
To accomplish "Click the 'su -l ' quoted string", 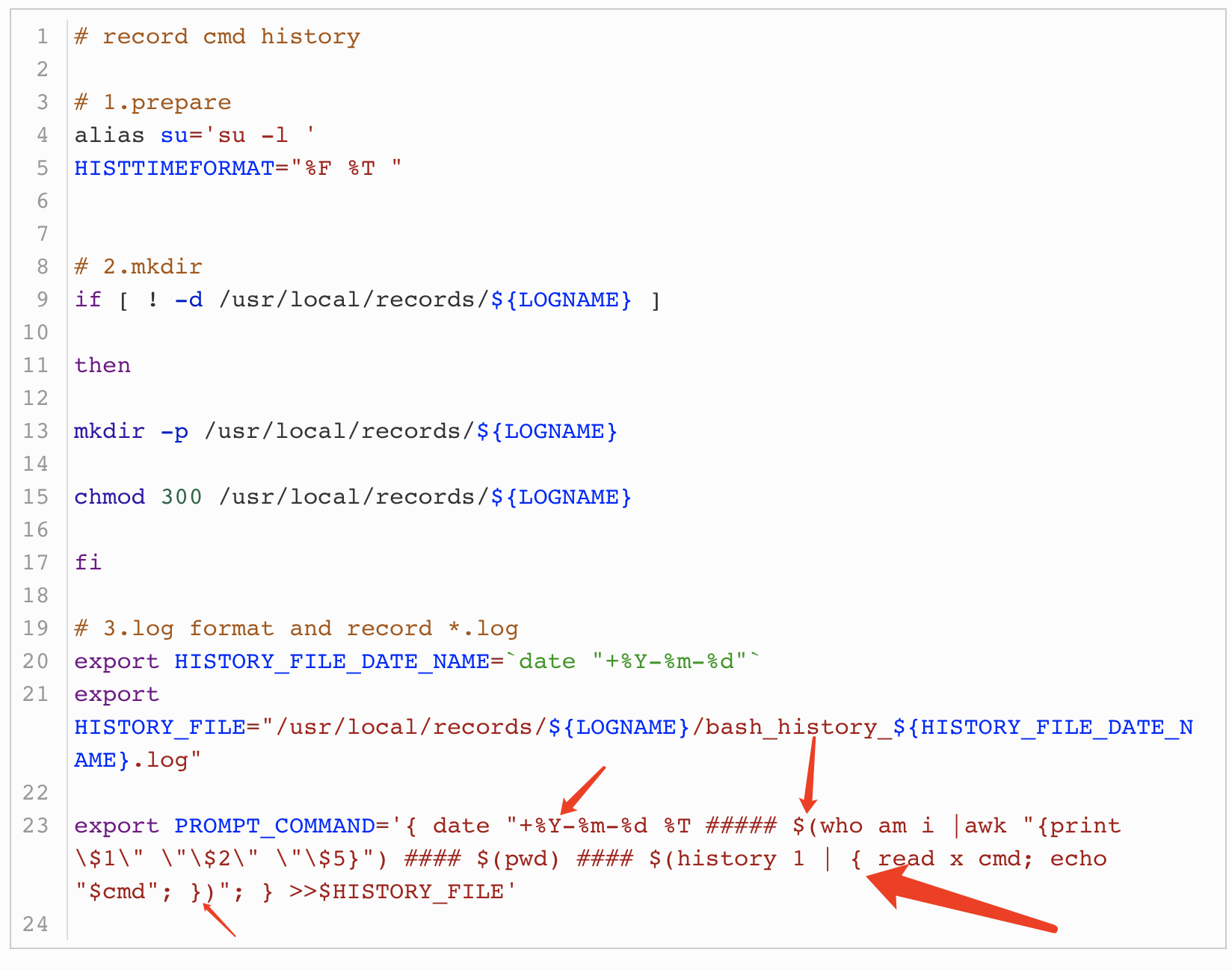I will pyautogui.click(x=259, y=135).
